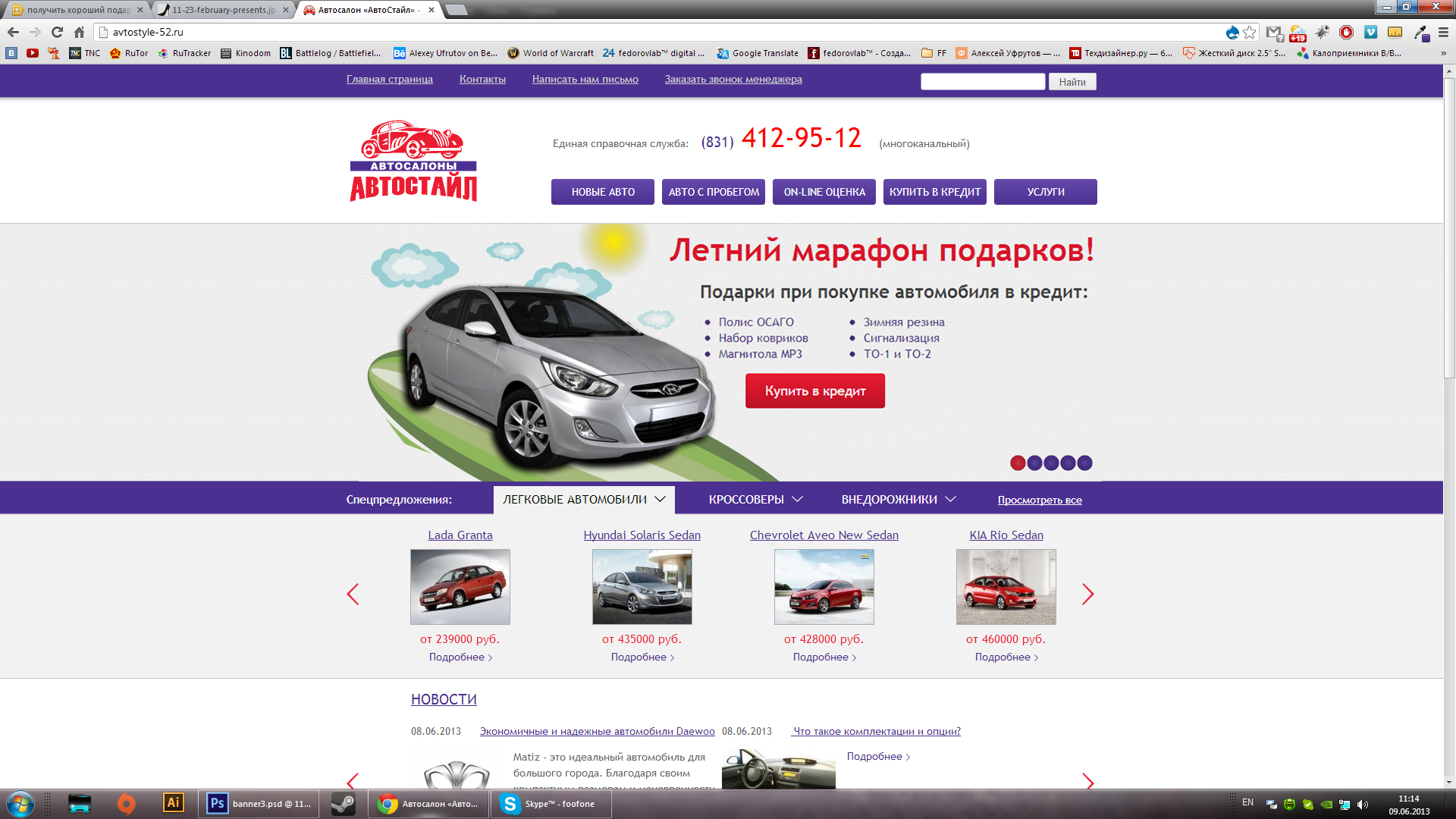The height and width of the screenshot is (819, 1456).
Task: Click Заказать звонок менеджера link
Action: 733,79
